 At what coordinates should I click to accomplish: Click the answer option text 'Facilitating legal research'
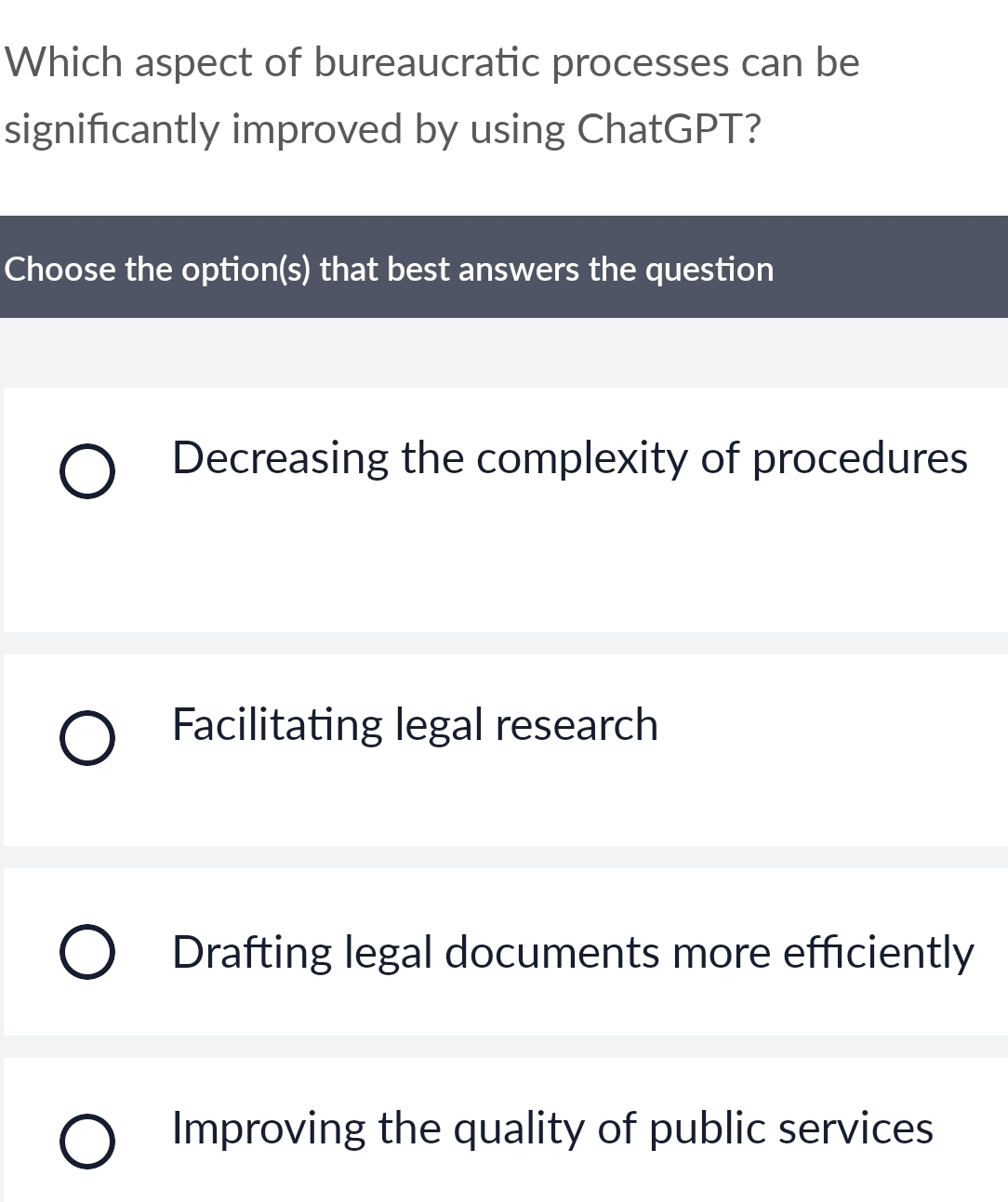[x=414, y=724]
